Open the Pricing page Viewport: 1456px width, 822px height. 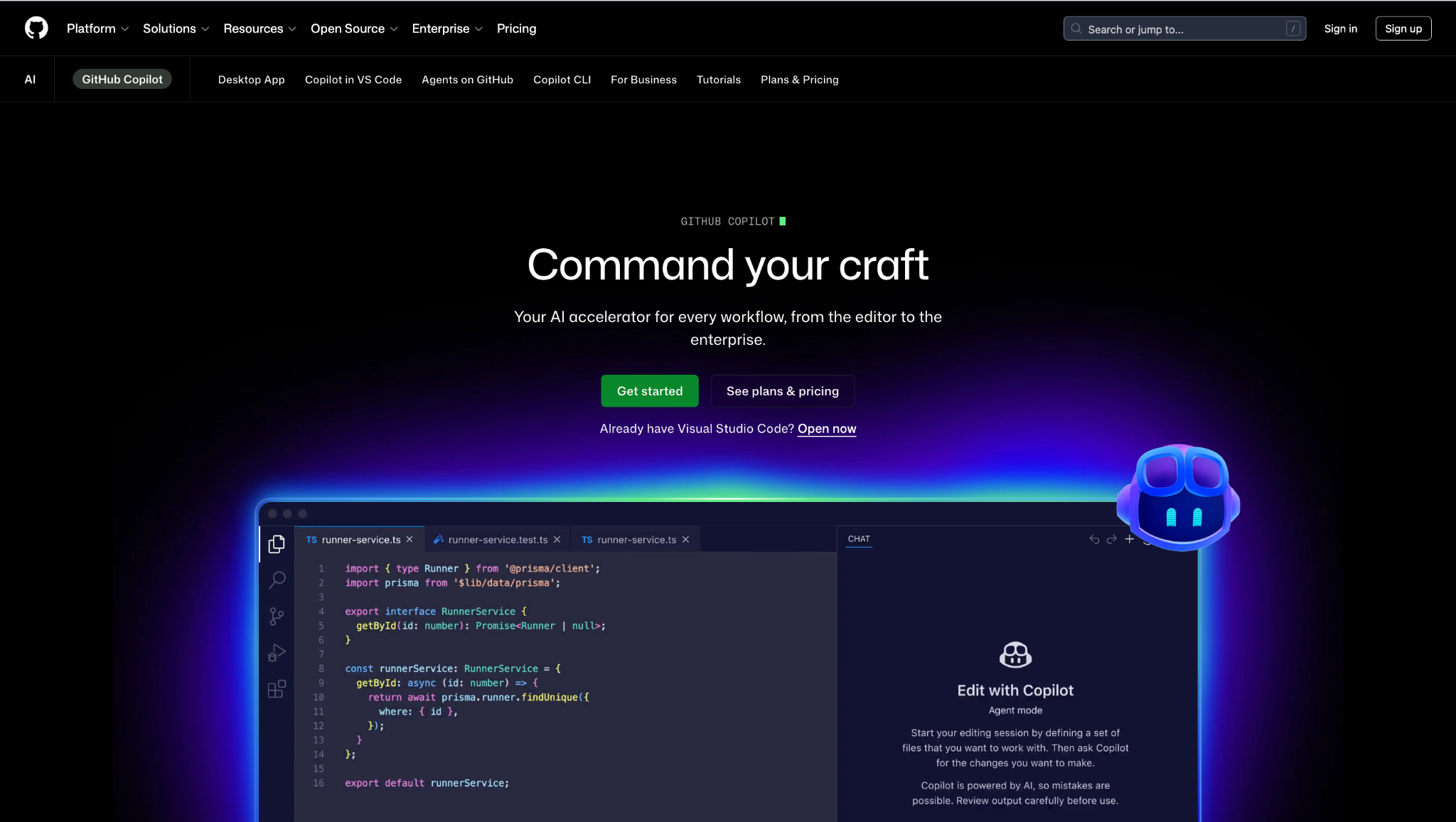[516, 28]
